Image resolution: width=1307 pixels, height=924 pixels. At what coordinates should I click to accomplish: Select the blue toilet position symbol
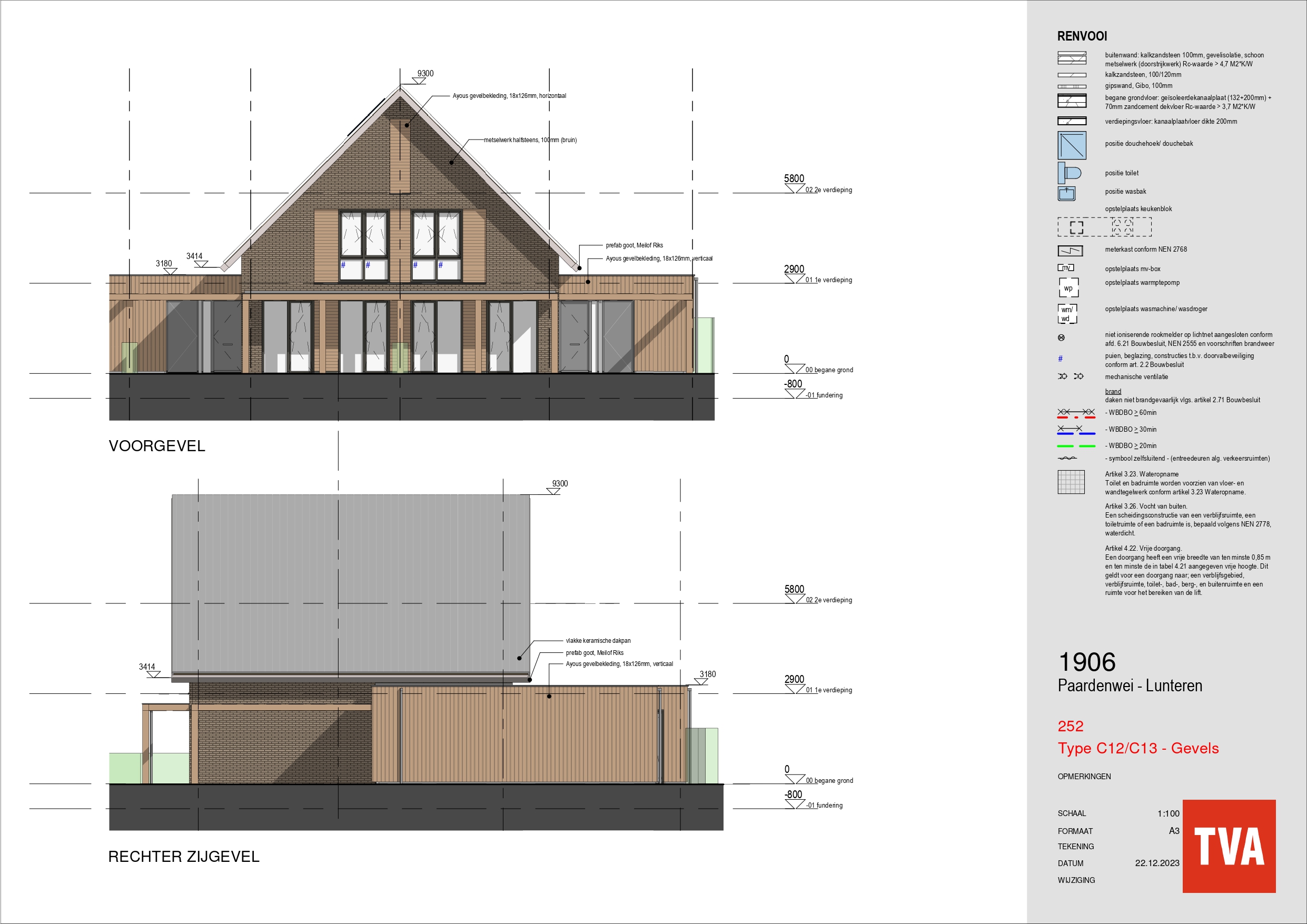pos(1069,173)
